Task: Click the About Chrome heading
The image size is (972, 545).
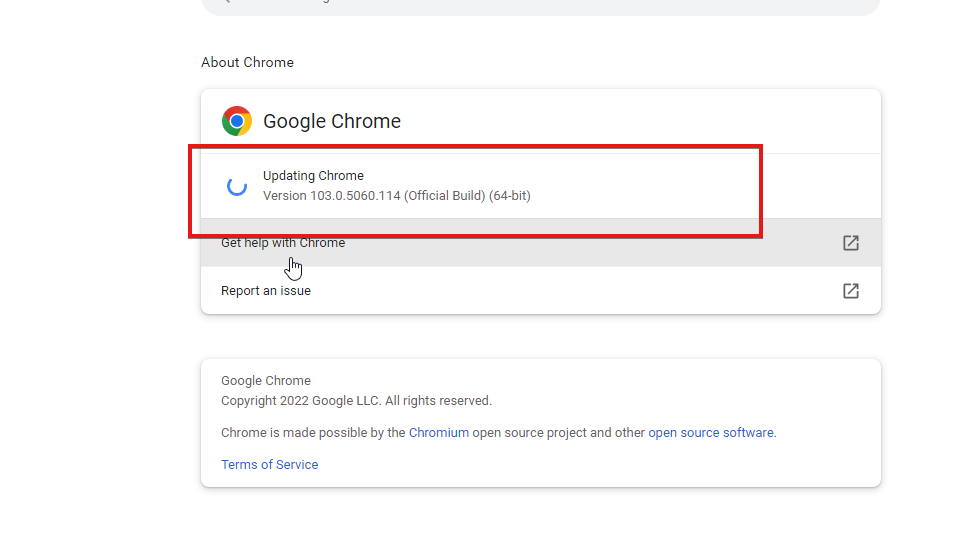Action: tap(247, 63)
